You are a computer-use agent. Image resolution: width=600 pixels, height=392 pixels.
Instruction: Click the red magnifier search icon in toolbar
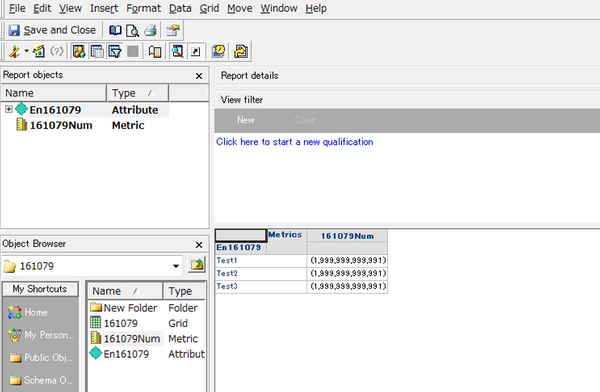tap(178, 51)
